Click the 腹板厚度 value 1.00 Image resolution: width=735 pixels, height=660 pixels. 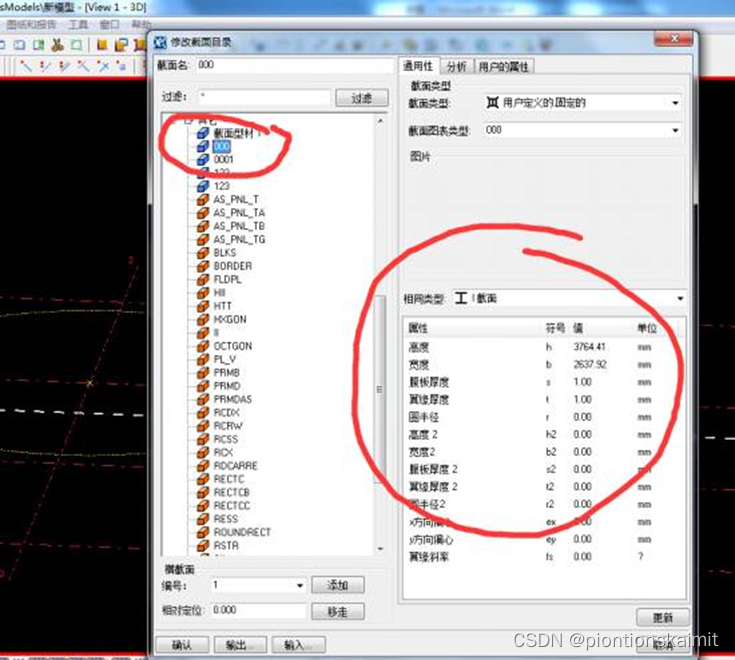tap(583, 382)
